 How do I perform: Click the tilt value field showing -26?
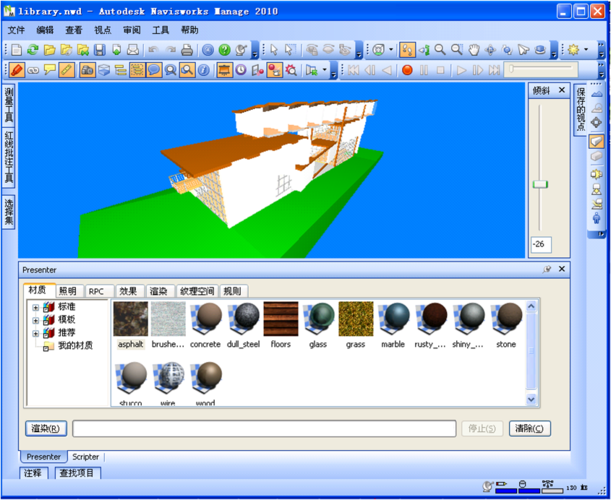point(541,244)
